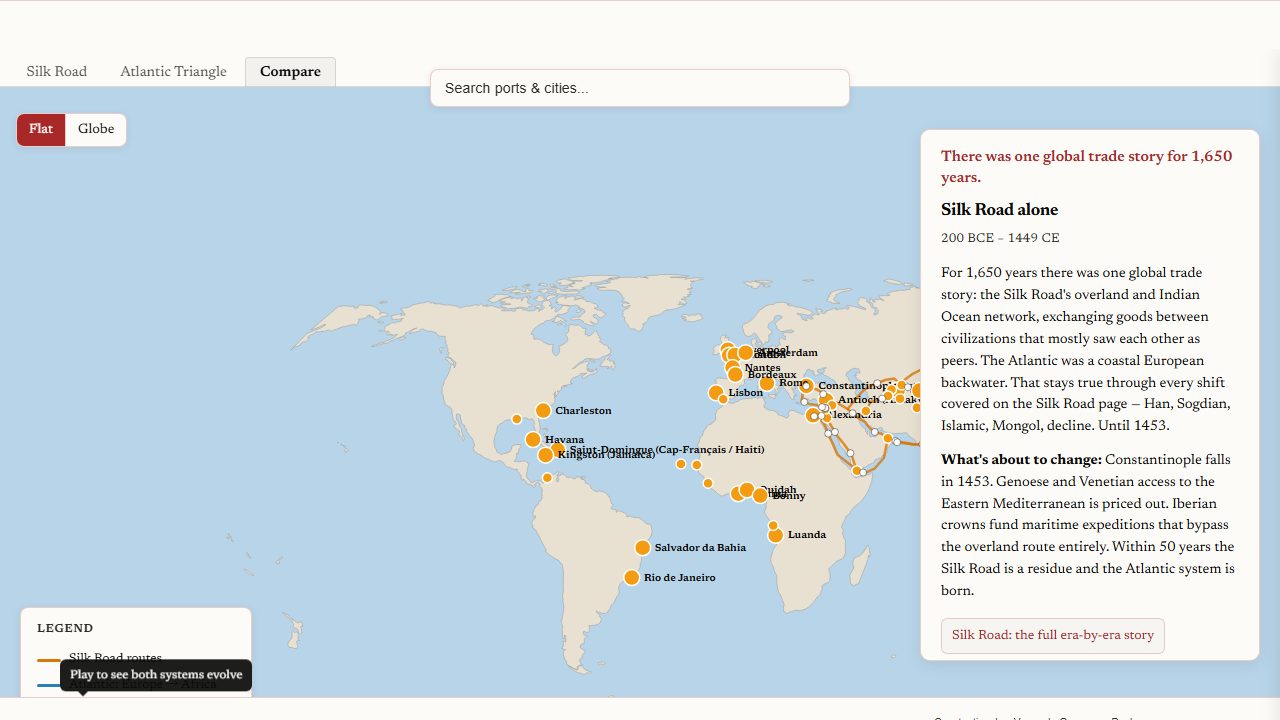This screenshot has width=1280, height=720.
Task: Click the Alexandria city marker
Action: 813,415
